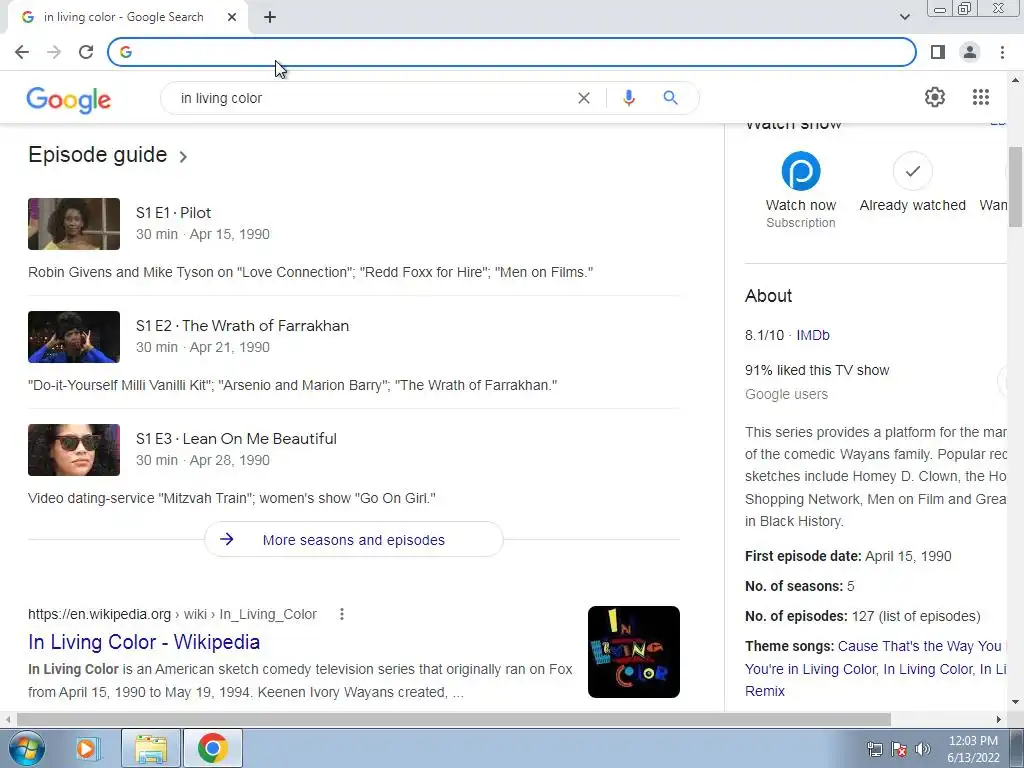The width and height of the screenshot is (1024, 768).
Task: Click the wikipedia.org URL breadcrumb
Action: 172,614
